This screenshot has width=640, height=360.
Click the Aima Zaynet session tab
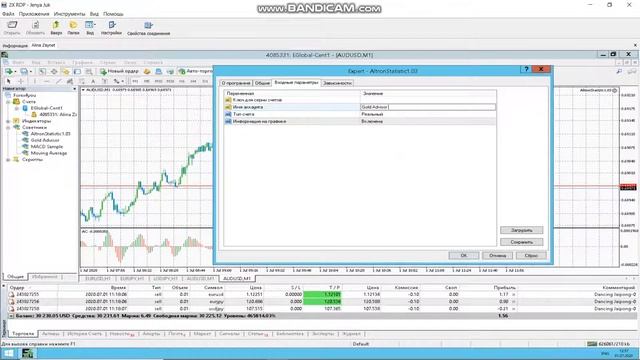click(43, 45)
